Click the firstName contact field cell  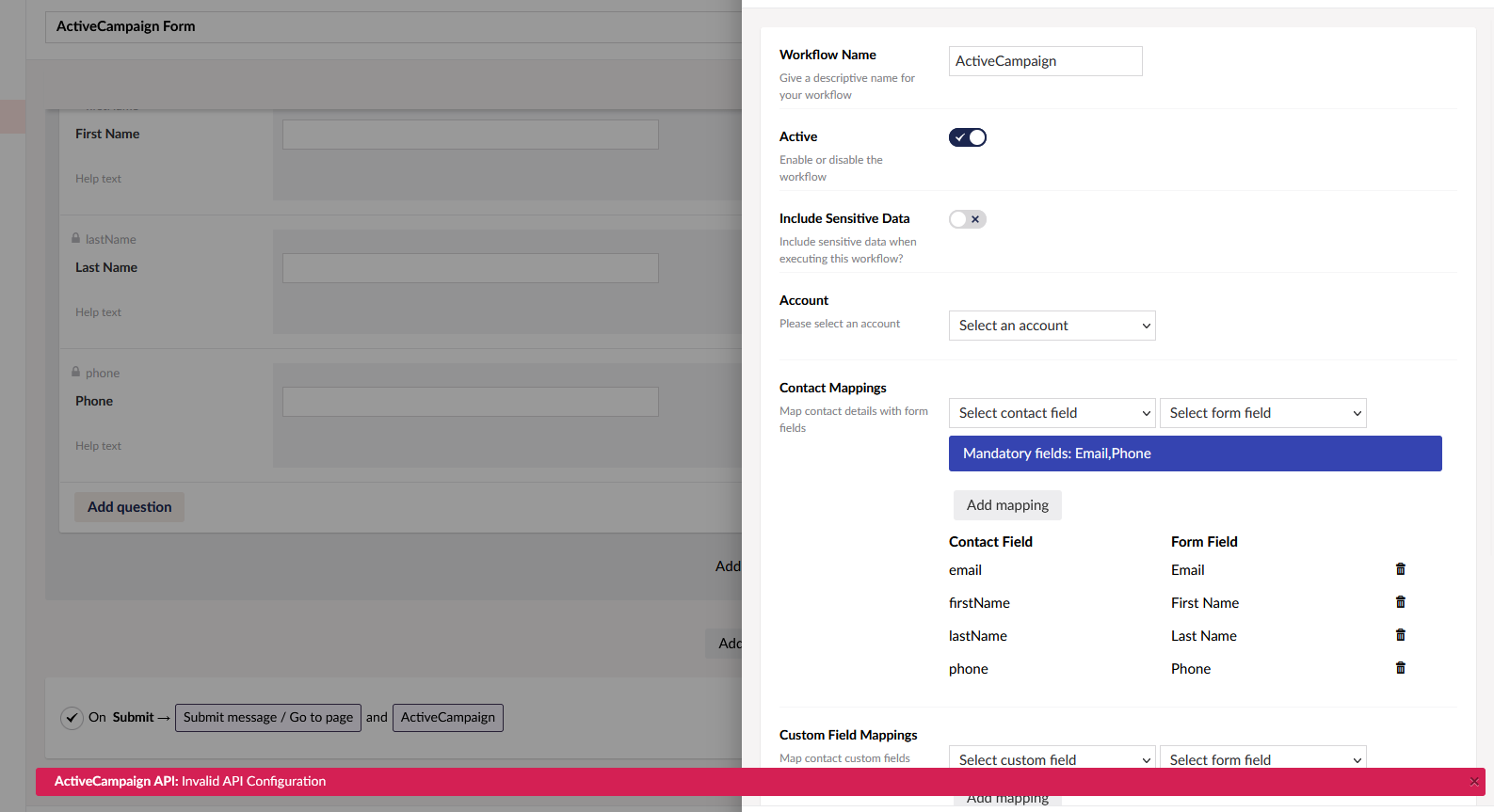click(x=979, y=603)
